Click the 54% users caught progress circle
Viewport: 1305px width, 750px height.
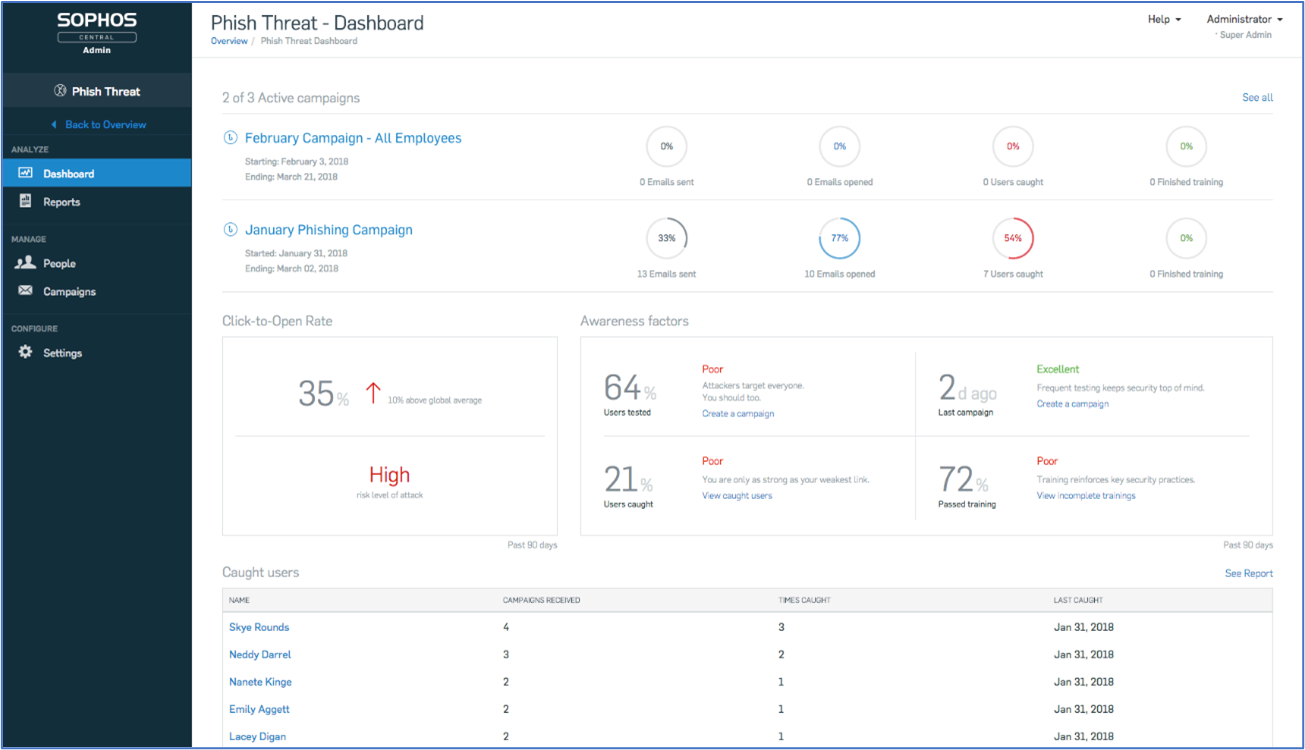click(1013, 238)
